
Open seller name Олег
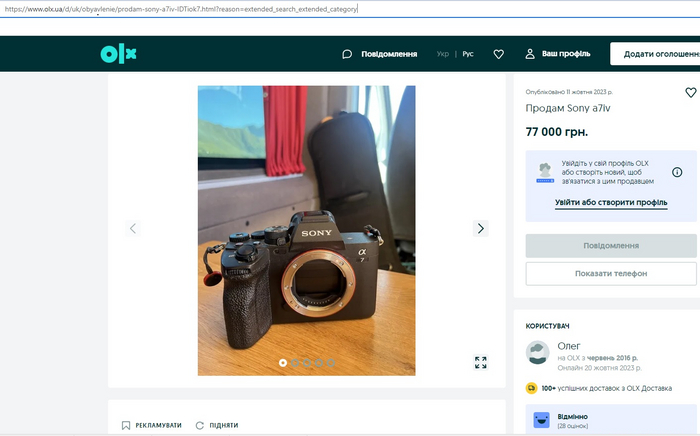point(569,346)
